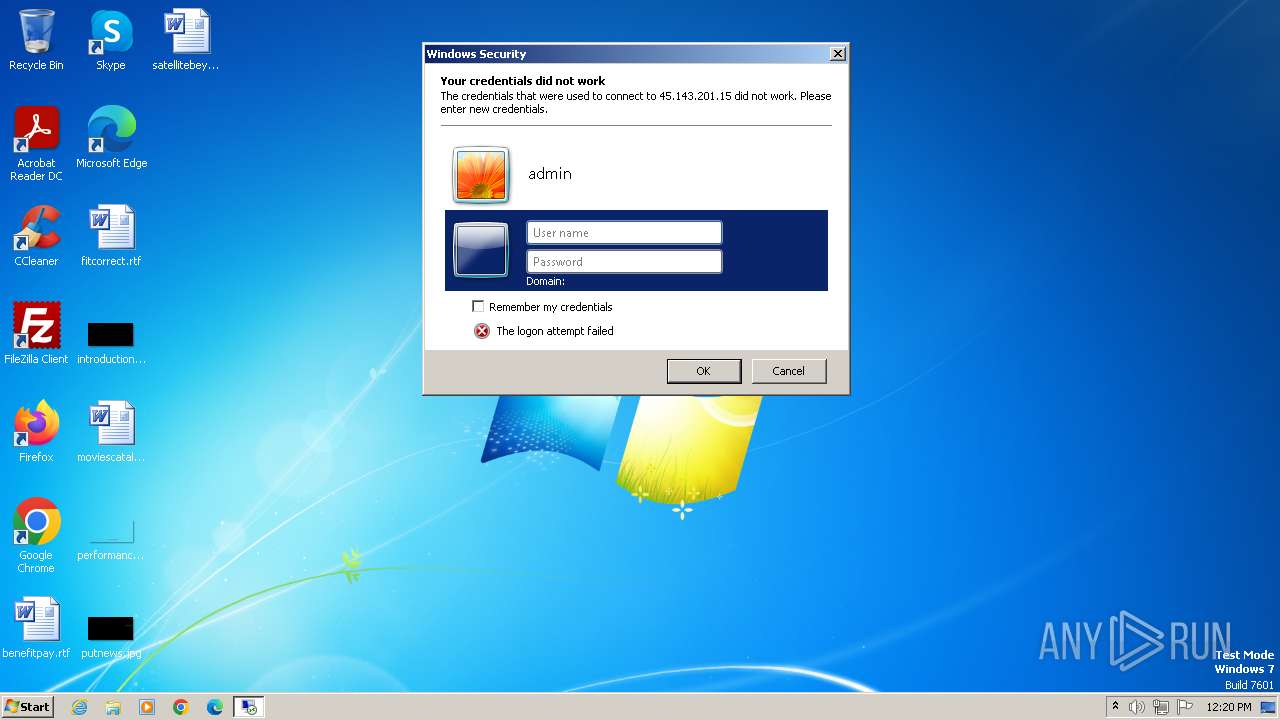Open the CCleaner shortcut
This screenshot has height=720, width=1280.
pos(36,236)
